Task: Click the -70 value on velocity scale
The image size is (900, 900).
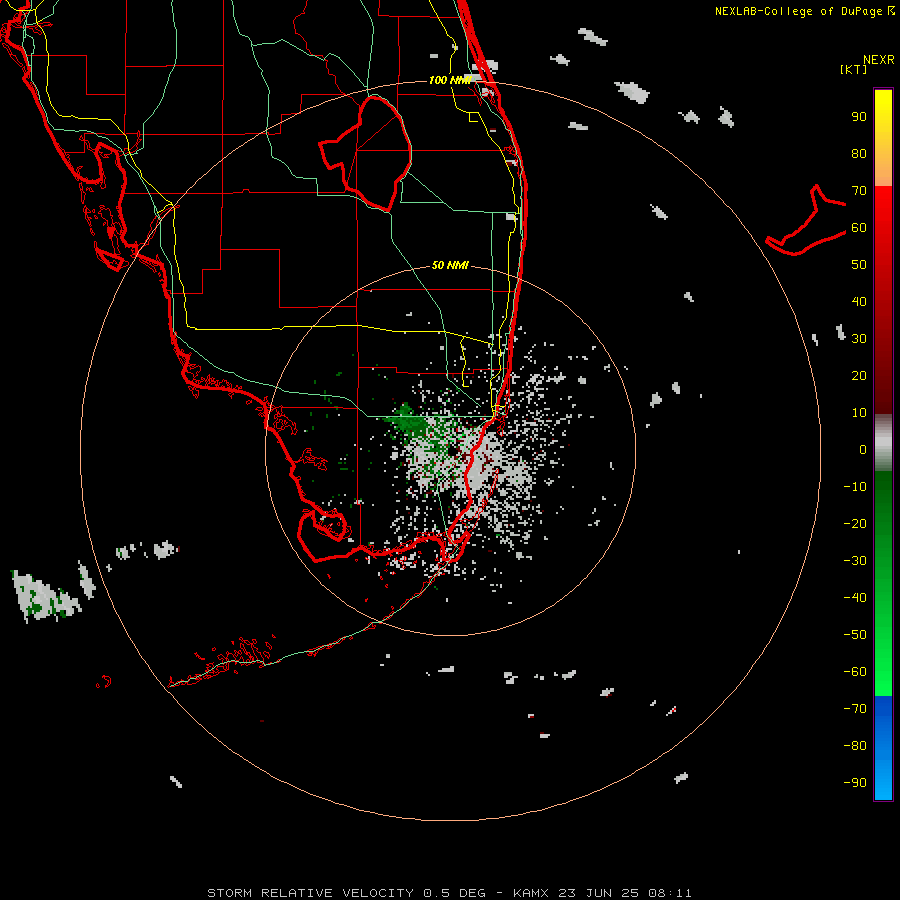Action: point(855,709)
